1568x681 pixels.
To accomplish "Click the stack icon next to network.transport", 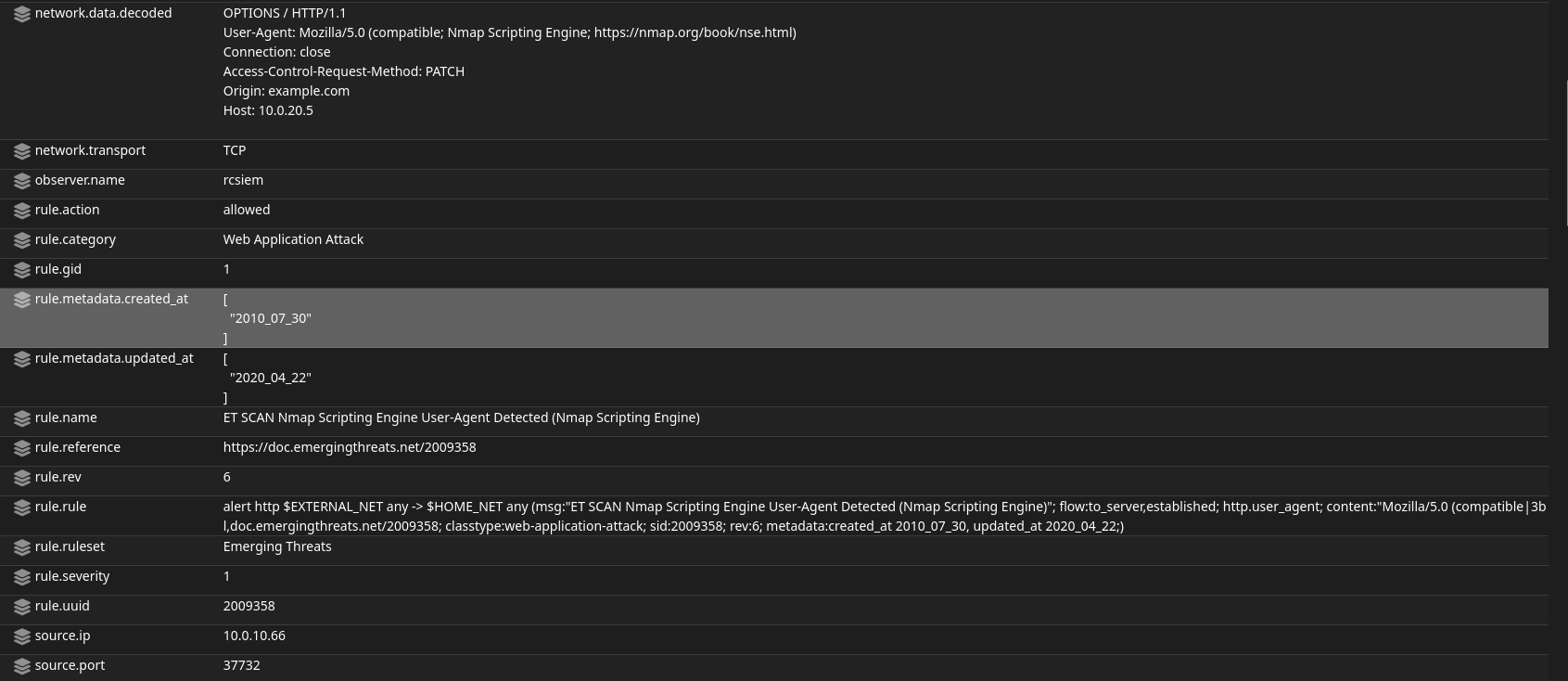I will pos(22,151).
